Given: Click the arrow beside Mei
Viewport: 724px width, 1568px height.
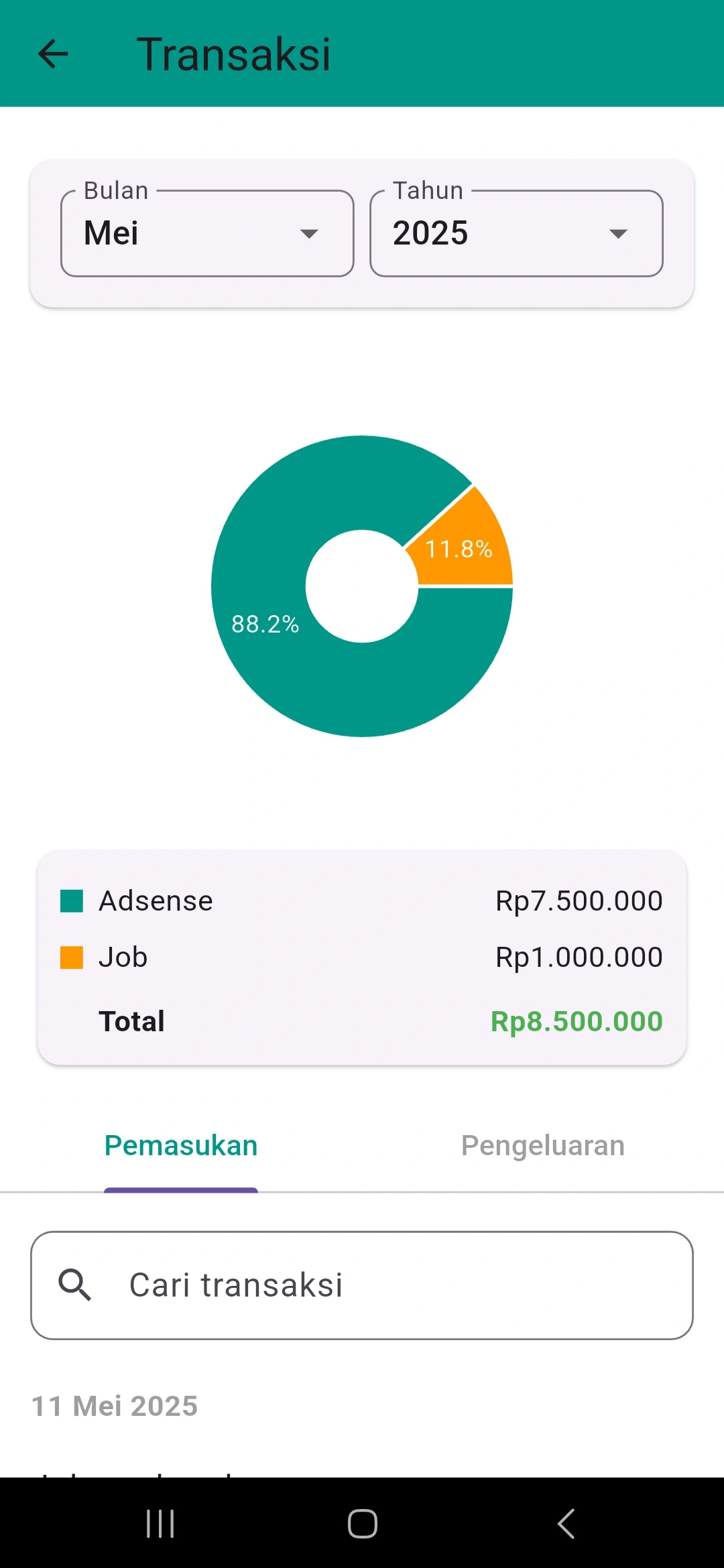Looking at the screenshot, I should (309, 233).
